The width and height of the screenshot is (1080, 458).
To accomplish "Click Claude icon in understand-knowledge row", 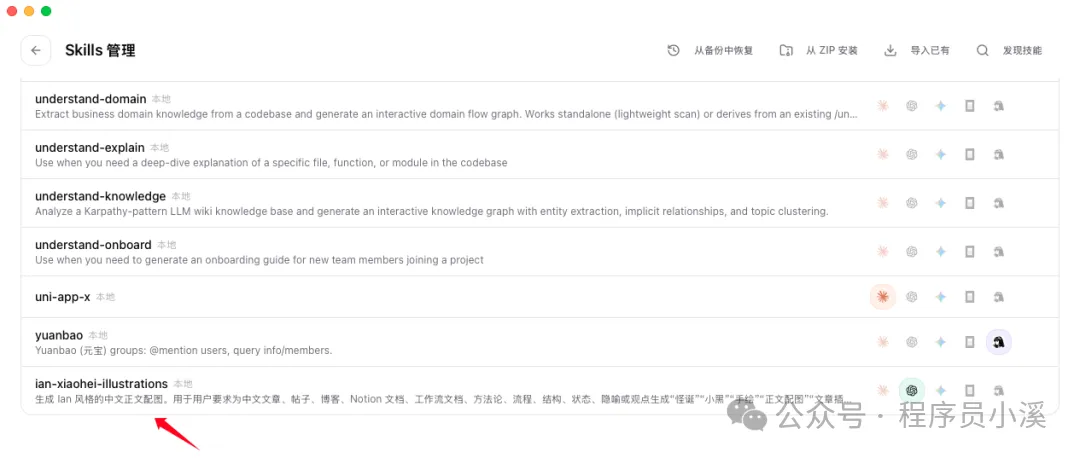I will pos(882,203).
